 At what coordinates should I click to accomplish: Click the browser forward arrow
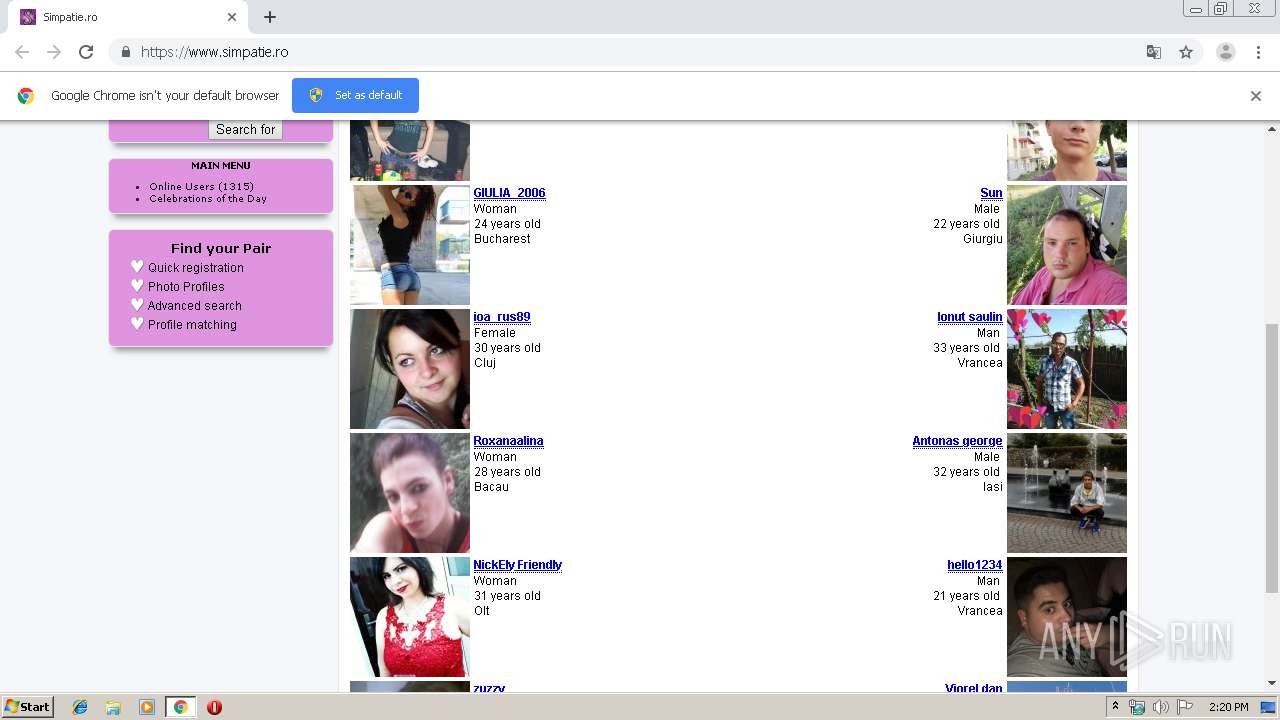click(54, 52)
